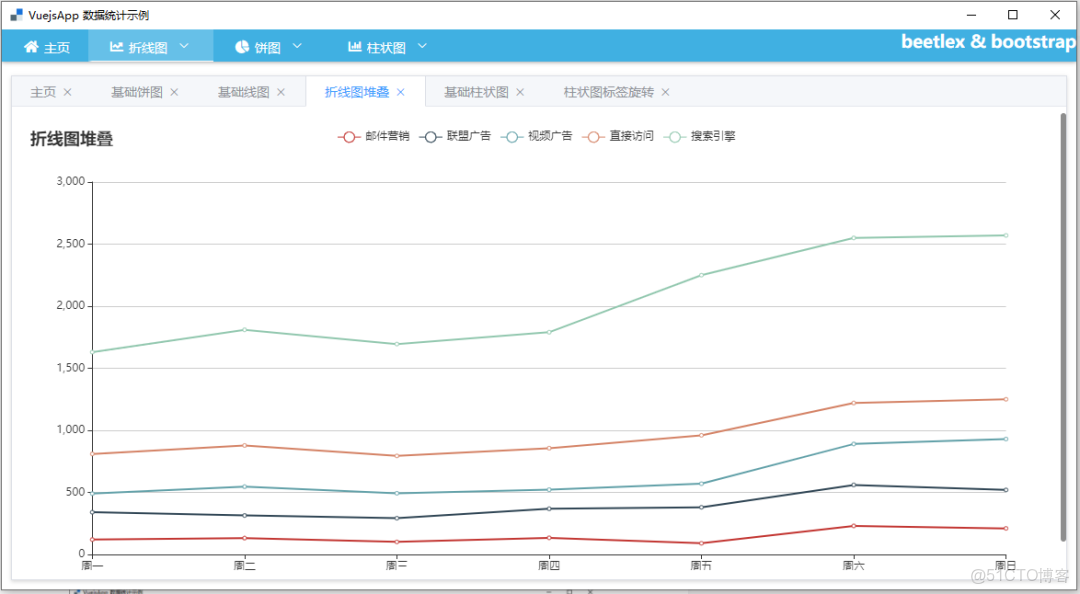Expand the 柱状图 dropdown
This screenshot has width=1080, height=594.
[421, 46]
